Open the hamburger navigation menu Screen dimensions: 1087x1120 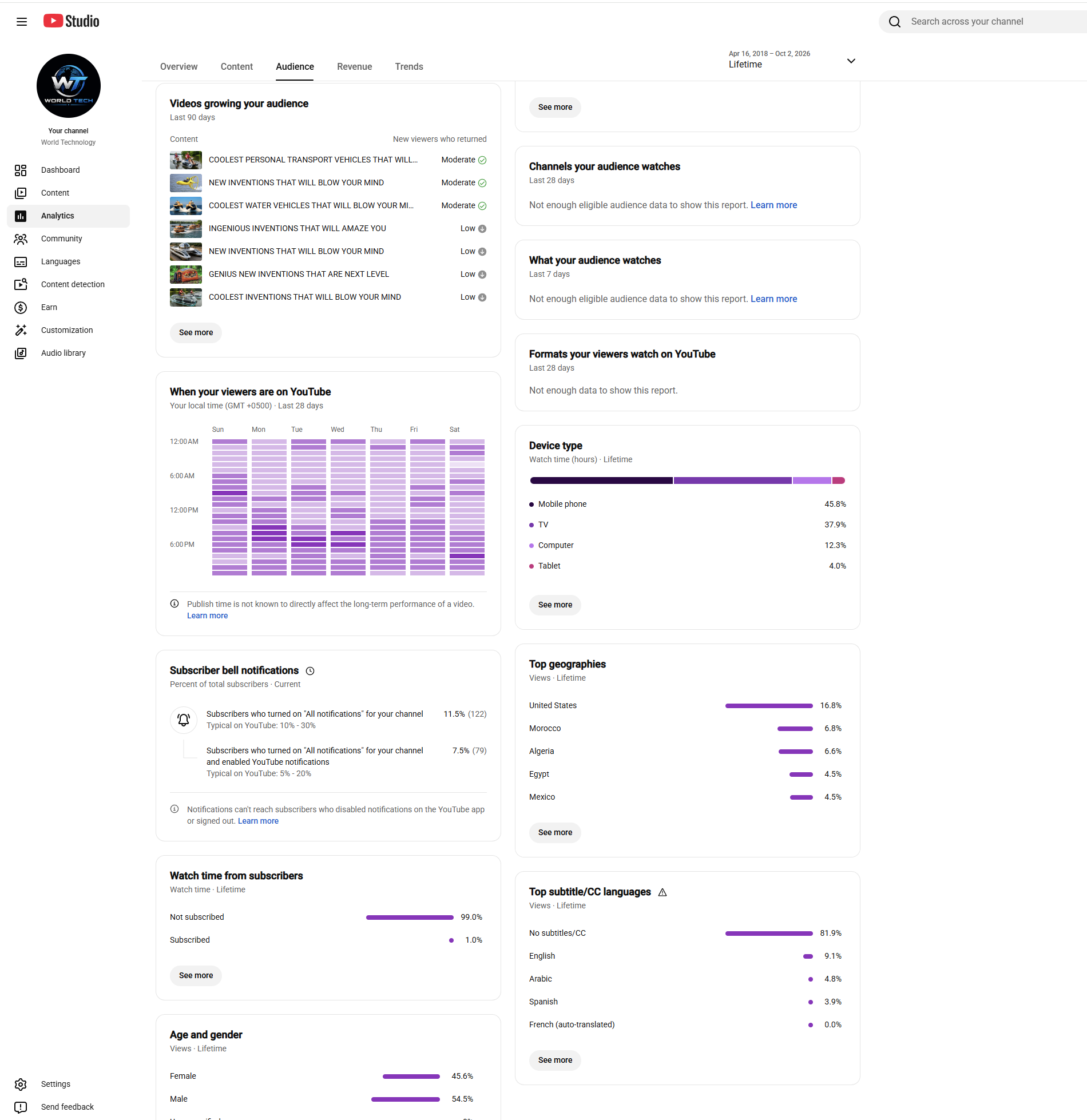tap(22, 22)
